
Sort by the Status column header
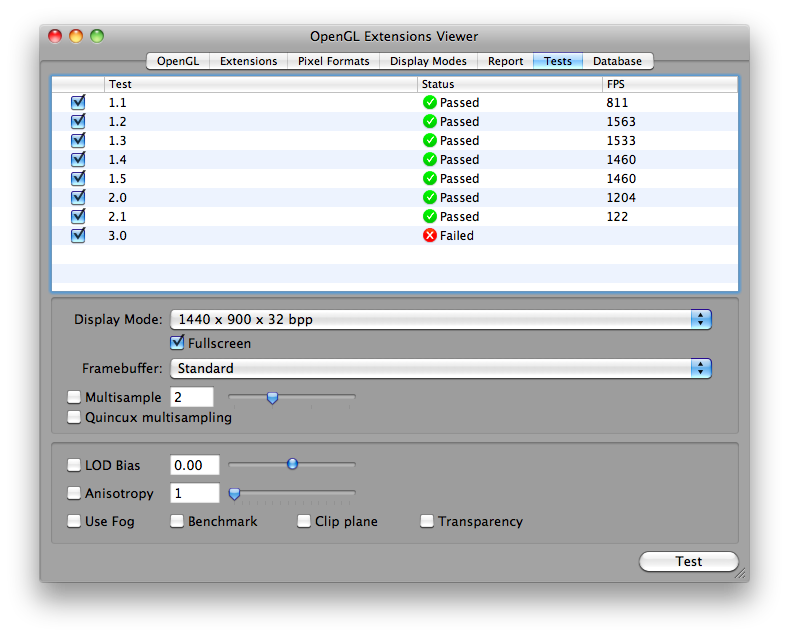pyautogui.click(x=510, y=84)
